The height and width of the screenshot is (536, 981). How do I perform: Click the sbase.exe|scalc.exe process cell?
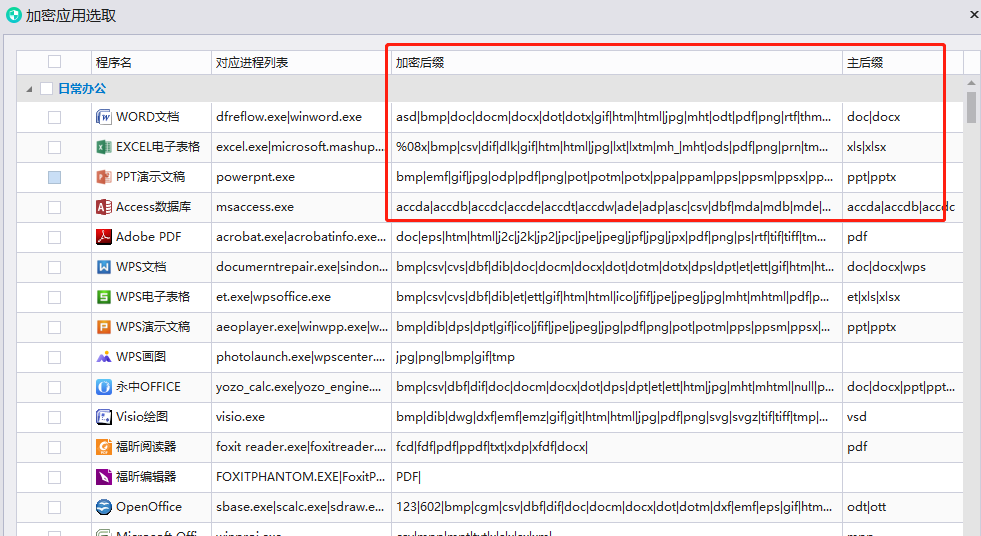click(x=302, y=507)
